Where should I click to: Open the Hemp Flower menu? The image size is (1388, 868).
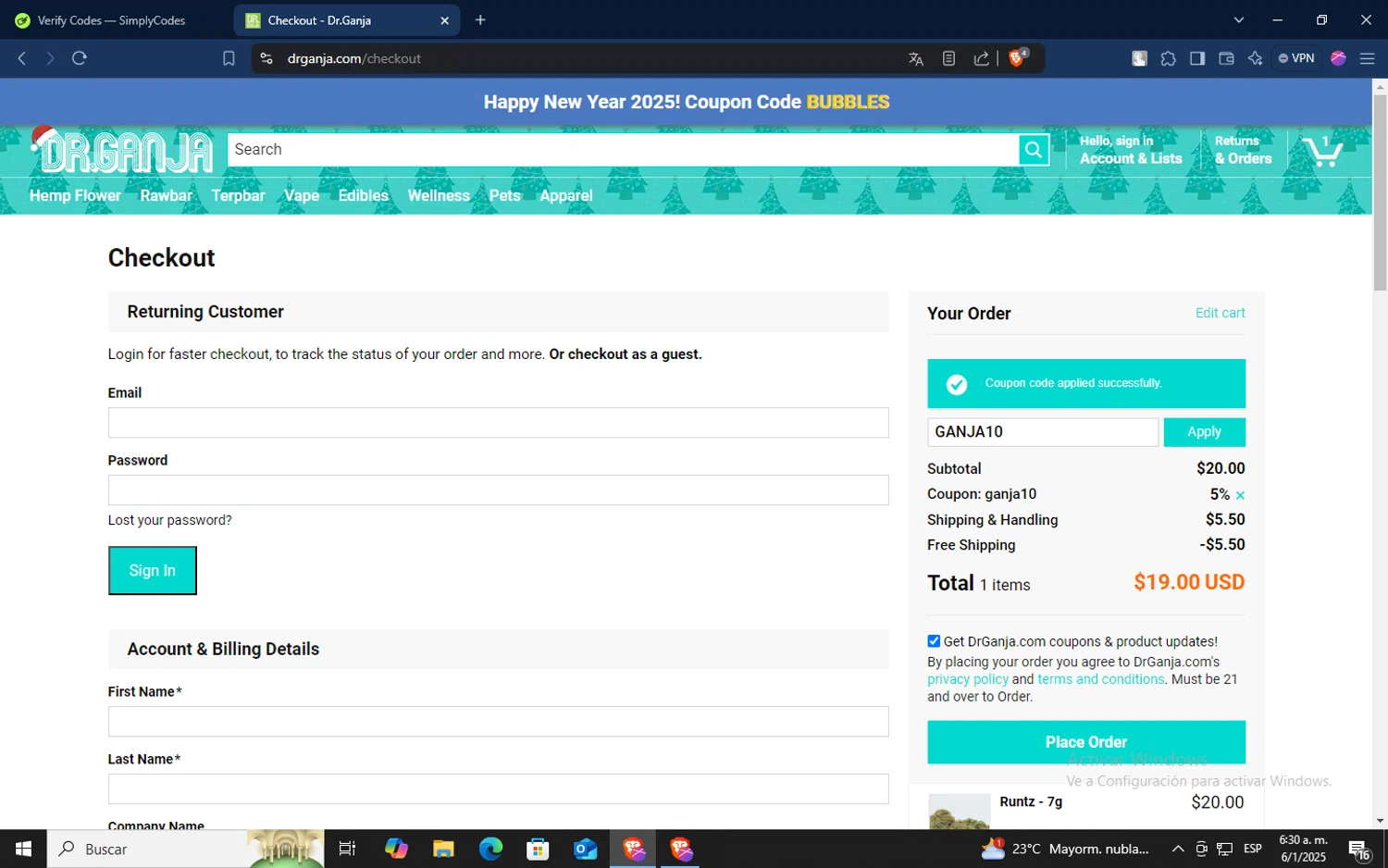(x=75, y=195)
